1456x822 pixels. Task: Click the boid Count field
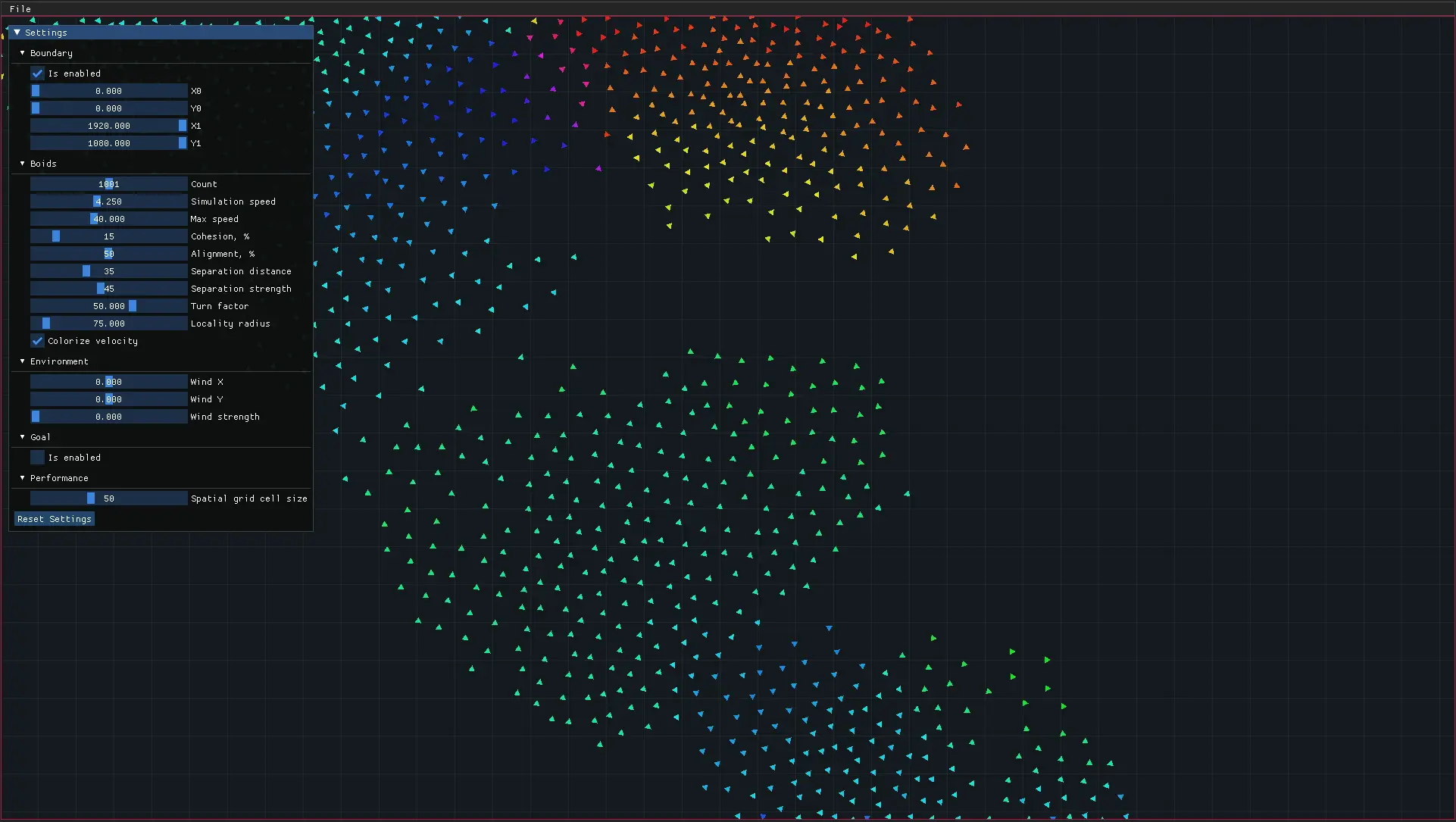point(108,183)
